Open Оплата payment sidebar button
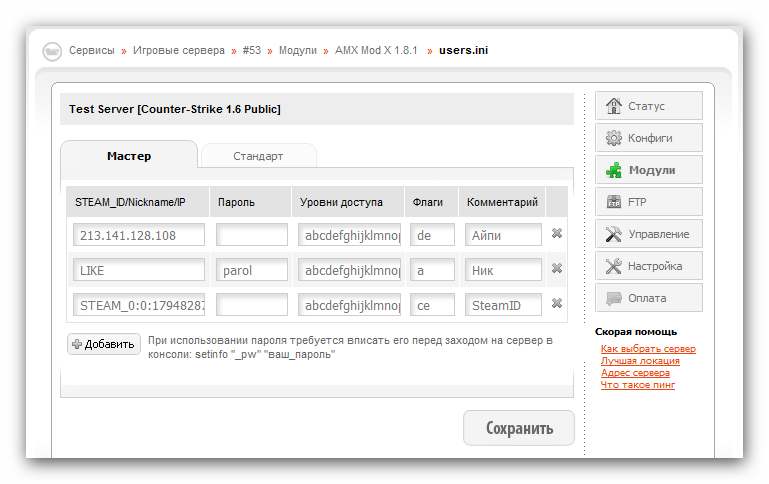The width and height of the screenshot is (769, 484). 648,298
